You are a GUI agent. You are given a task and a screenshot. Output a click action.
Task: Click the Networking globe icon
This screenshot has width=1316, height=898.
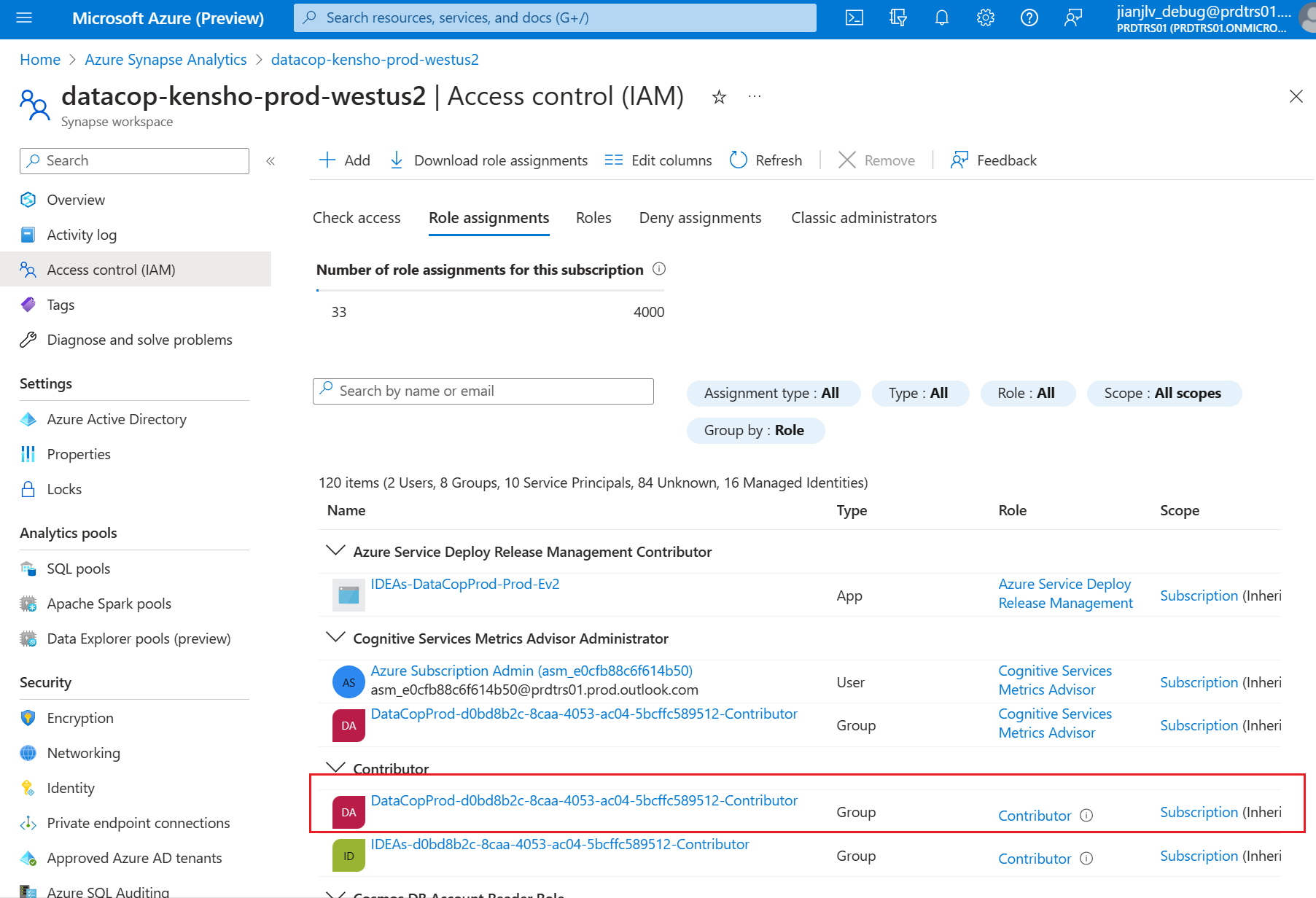[28, 753]
